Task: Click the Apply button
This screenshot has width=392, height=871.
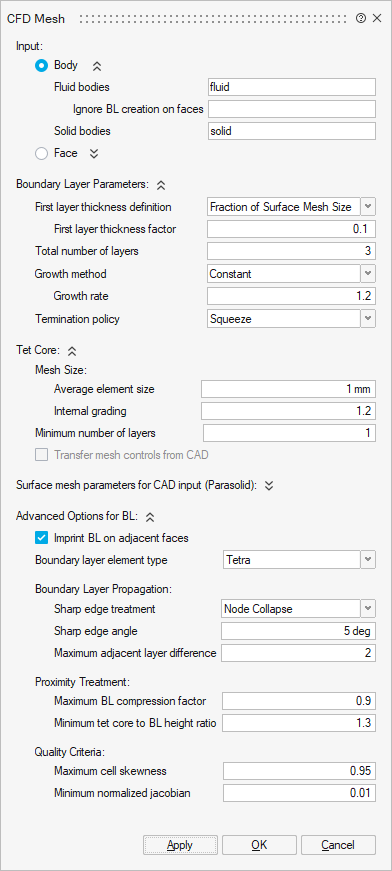Action: [x=180, y=845]
